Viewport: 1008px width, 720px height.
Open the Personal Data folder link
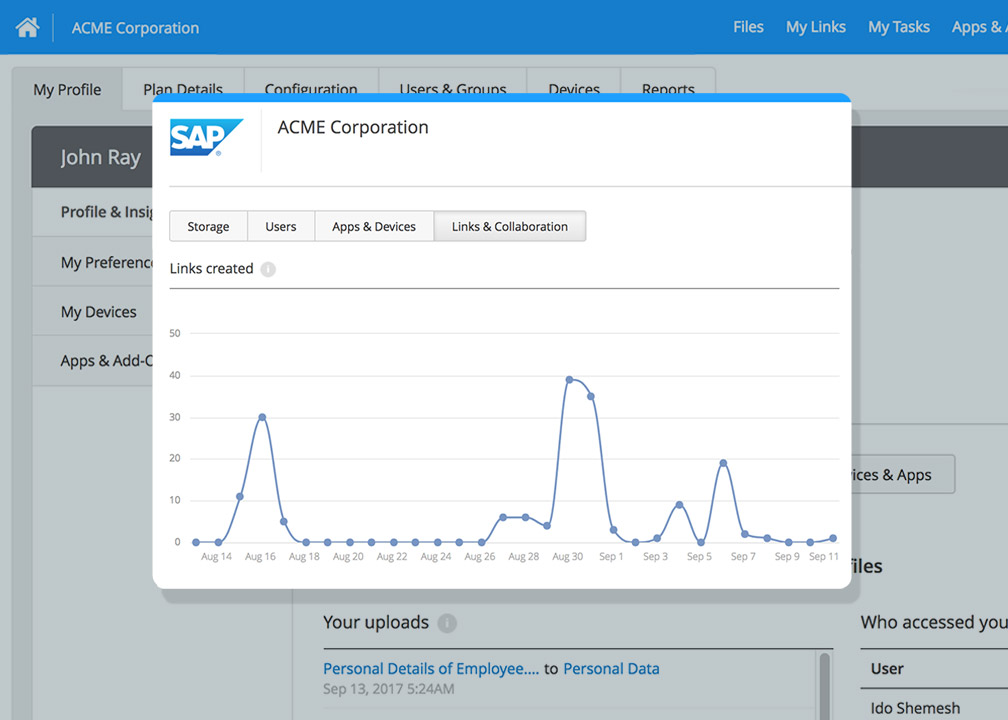click(x=611, y=669)
